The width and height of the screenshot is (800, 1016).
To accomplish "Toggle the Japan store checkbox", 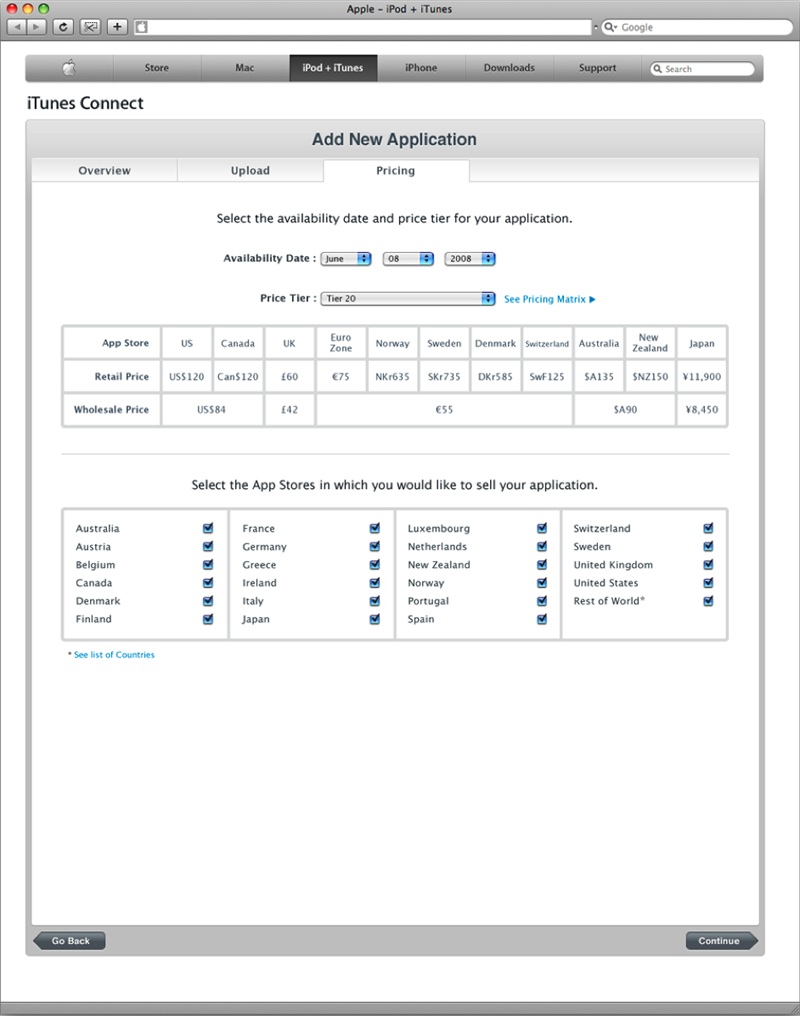I will 374,619.
